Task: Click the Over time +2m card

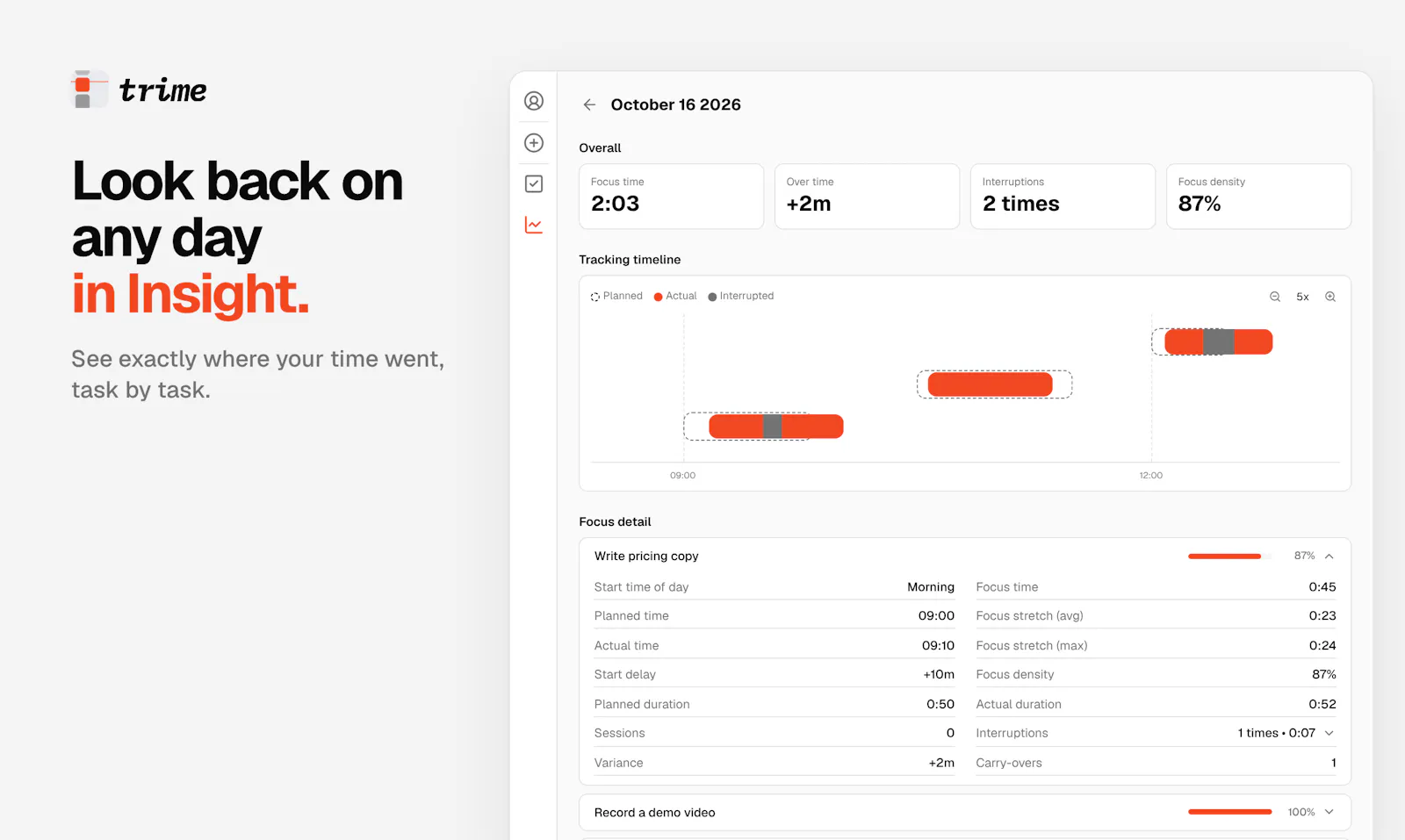Action: 867,197
